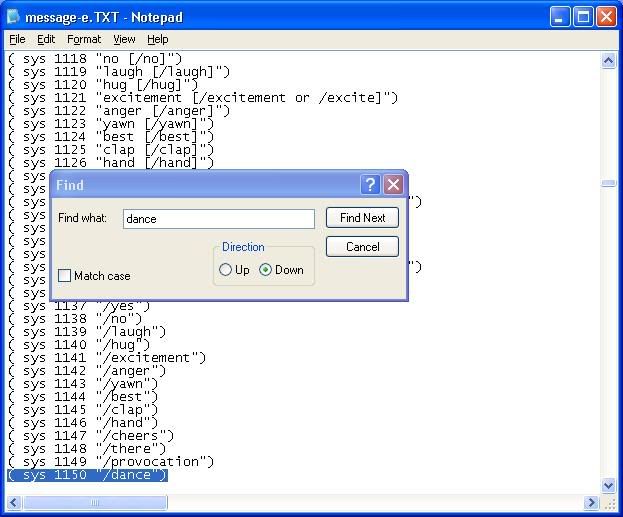The image size is (623, 517).
Task: Open the Edit menu
Action: pyautogui.click(x=46, y=39)
